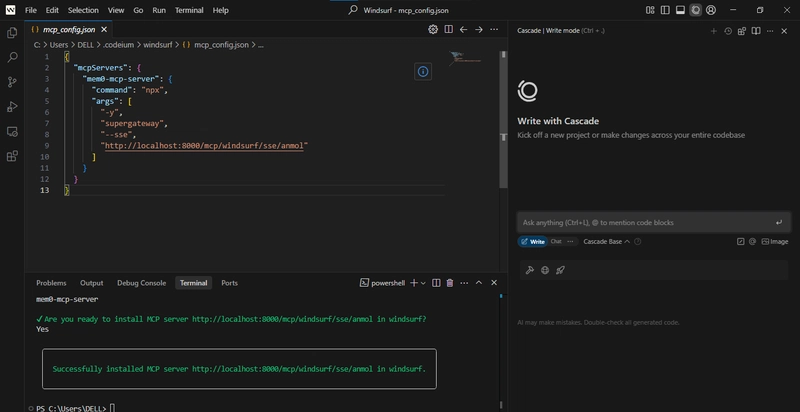Switch Cascade to Chat mode
This screenshot has width=800, height=412.
[x=556, y=241]
